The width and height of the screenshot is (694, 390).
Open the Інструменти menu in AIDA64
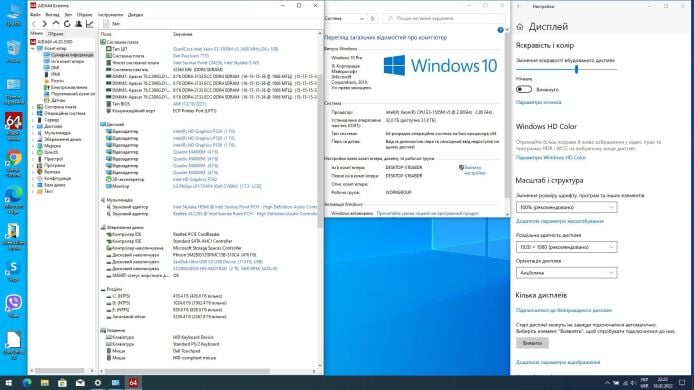click(x=110, y=15)
